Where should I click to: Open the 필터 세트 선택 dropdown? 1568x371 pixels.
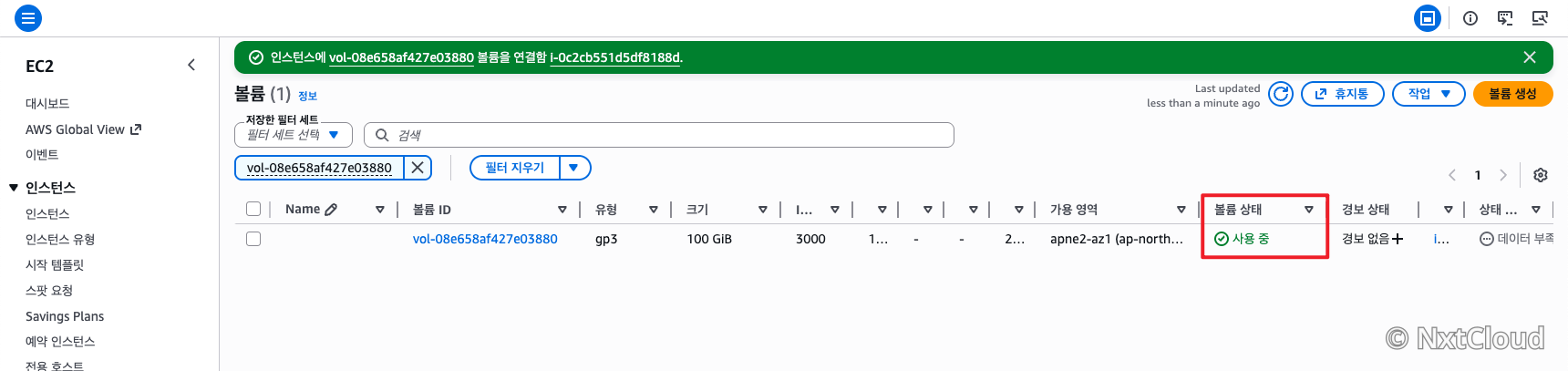tap(294, 135)
